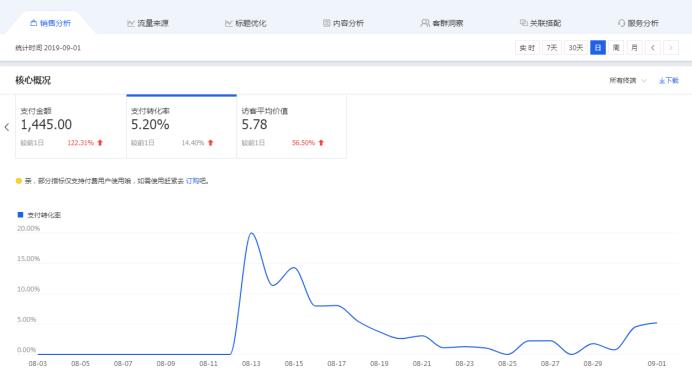This screenshot has height=372, width=692.
Task: Click the red up arrow beside 56.50%
Action: coord(321,143)
